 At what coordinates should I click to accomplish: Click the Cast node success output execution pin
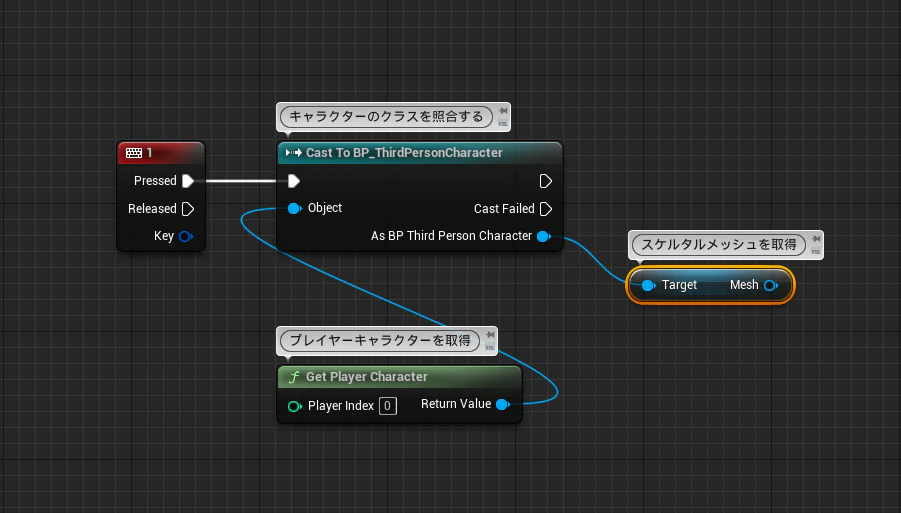(x=545, y=181)
